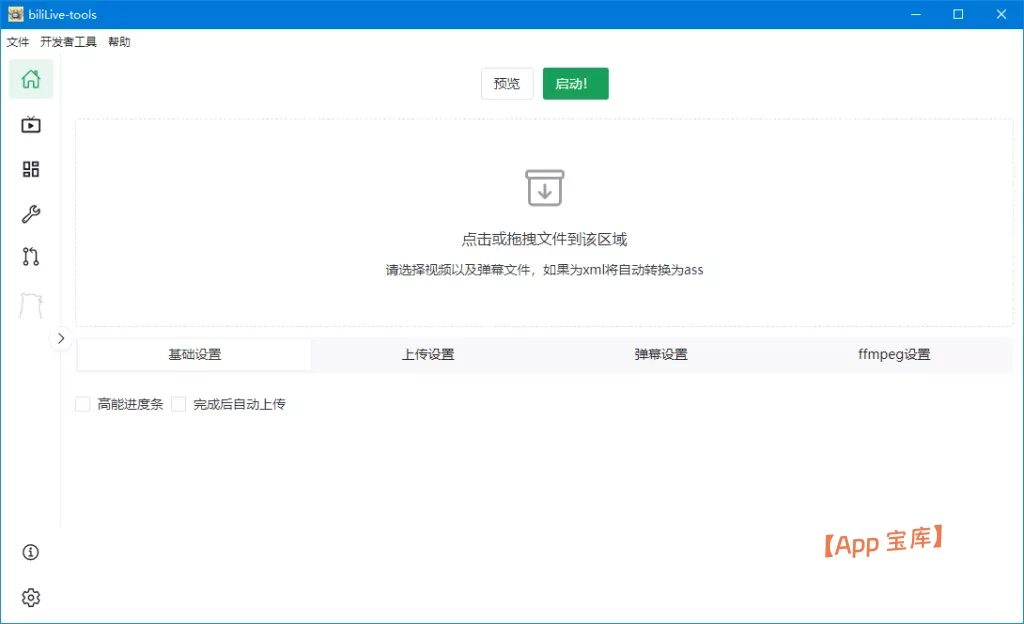Click the download tray icon in the drop area
The image size is (1024, 624).
click(544, 186)
